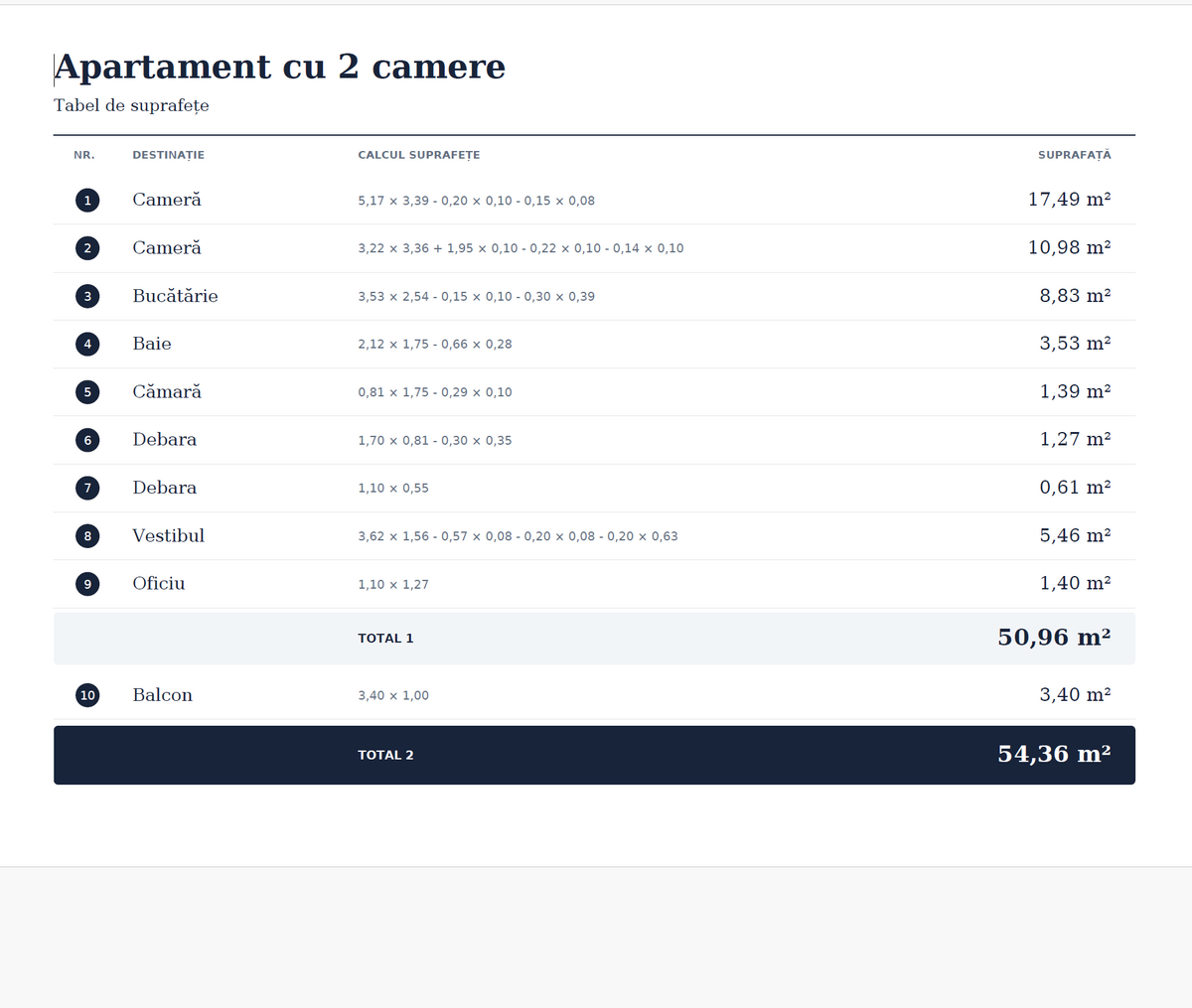Click the number 7 badge

(x=87, y=488)
